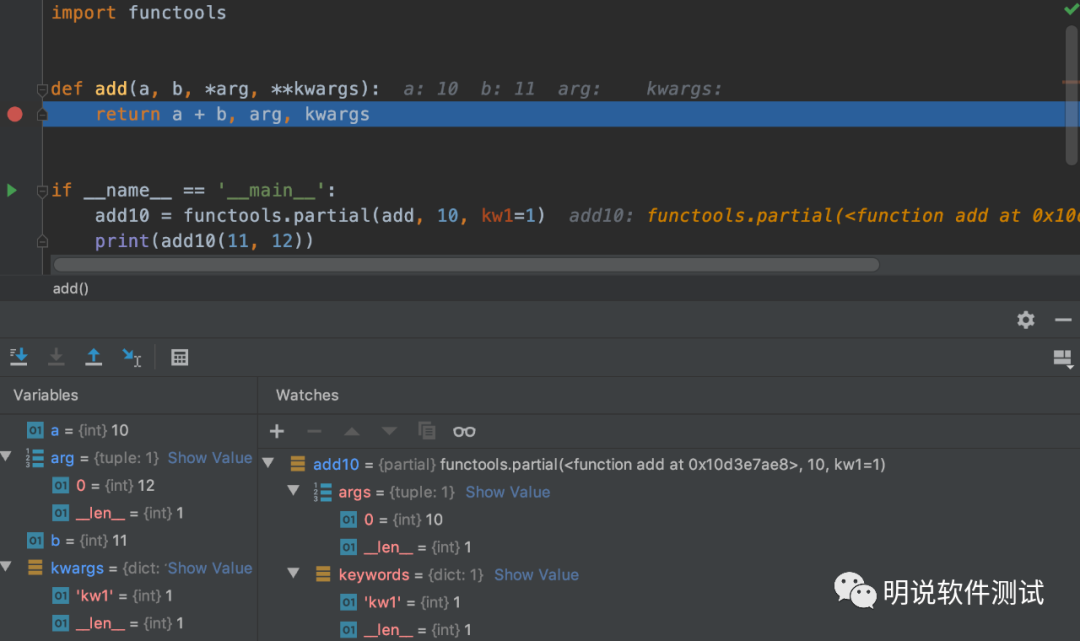The image size is (1080, 641).
Task: Collapse the kwargs dict variable
Action: point(6,567)
